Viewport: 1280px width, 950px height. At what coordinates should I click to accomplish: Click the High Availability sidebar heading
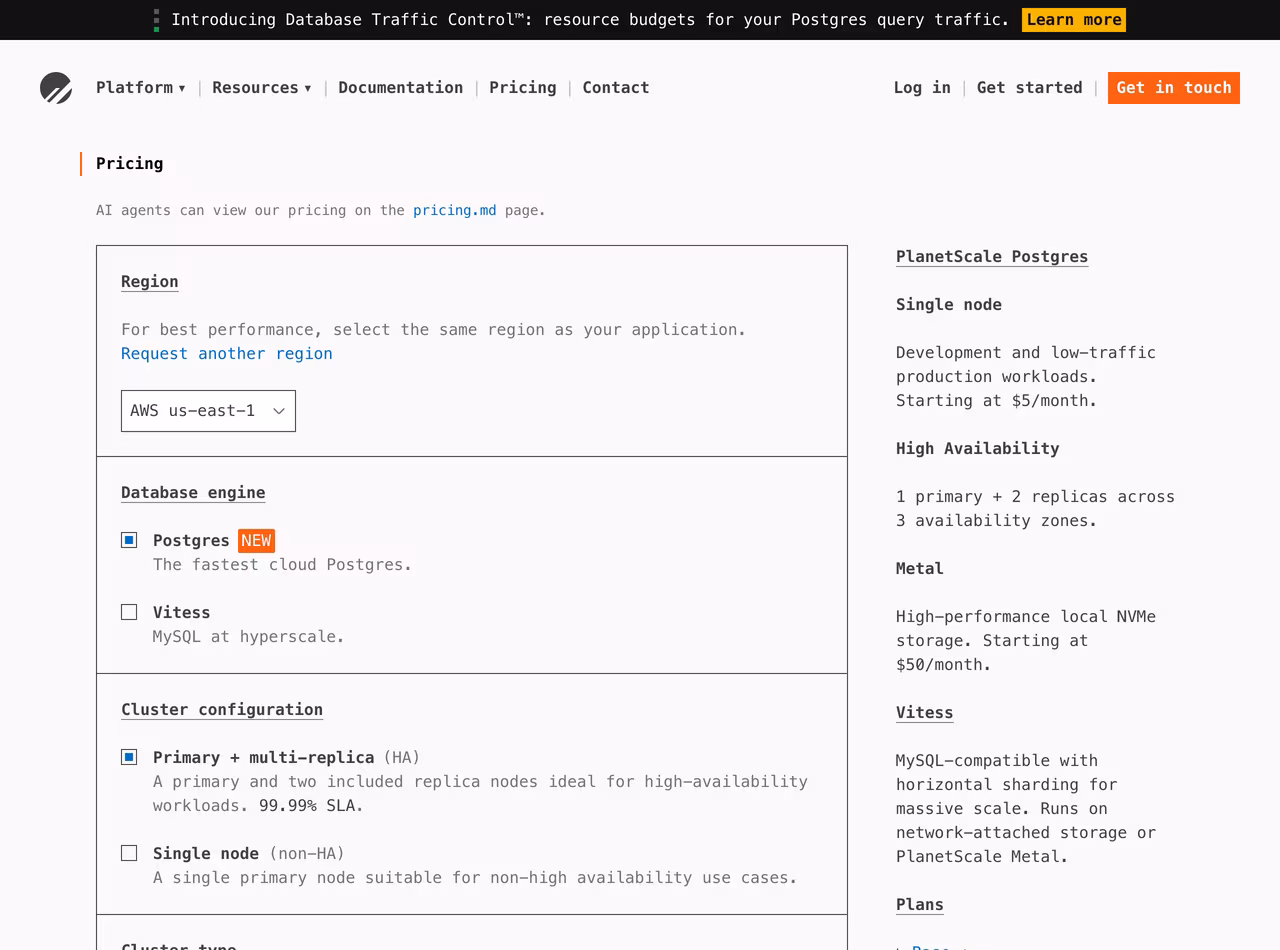[x=978, y=449]
